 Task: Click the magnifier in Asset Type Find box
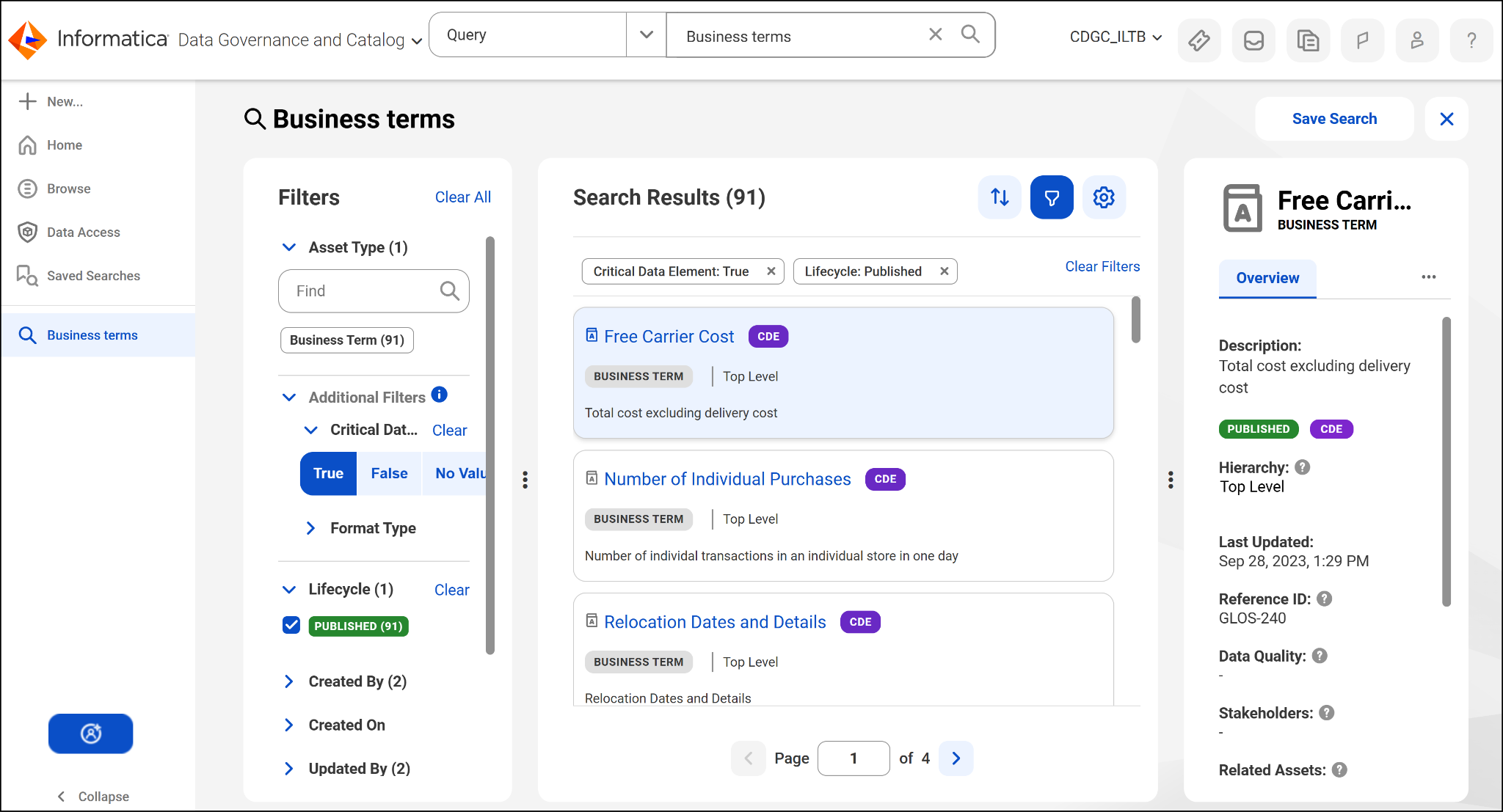point(449,291)
